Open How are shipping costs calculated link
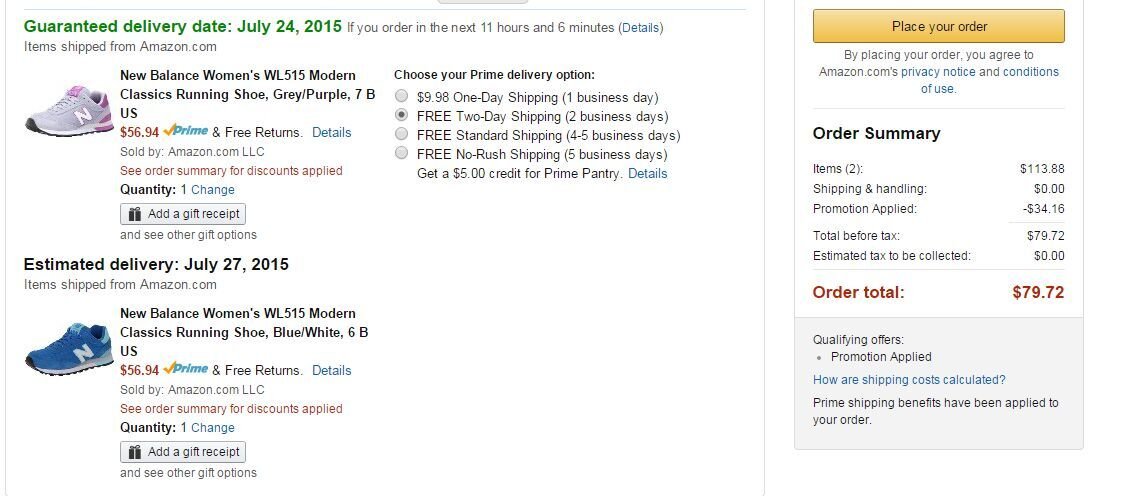The height and width of the screenshot is (496, 1127). [x=909, y=380]
